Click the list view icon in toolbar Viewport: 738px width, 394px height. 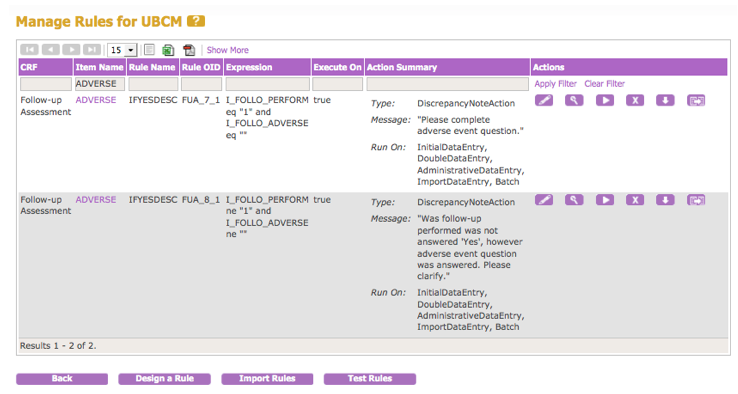[149, 49]
